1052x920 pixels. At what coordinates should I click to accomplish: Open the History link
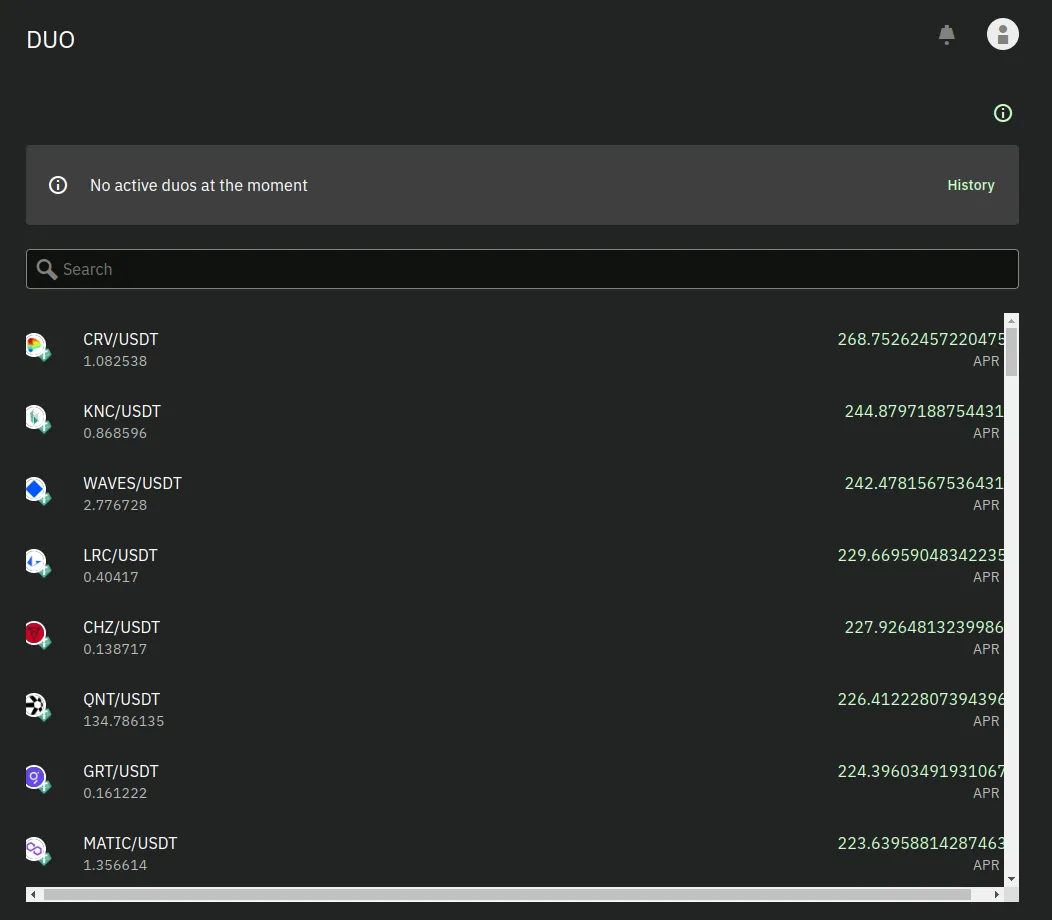click(970, 185)
